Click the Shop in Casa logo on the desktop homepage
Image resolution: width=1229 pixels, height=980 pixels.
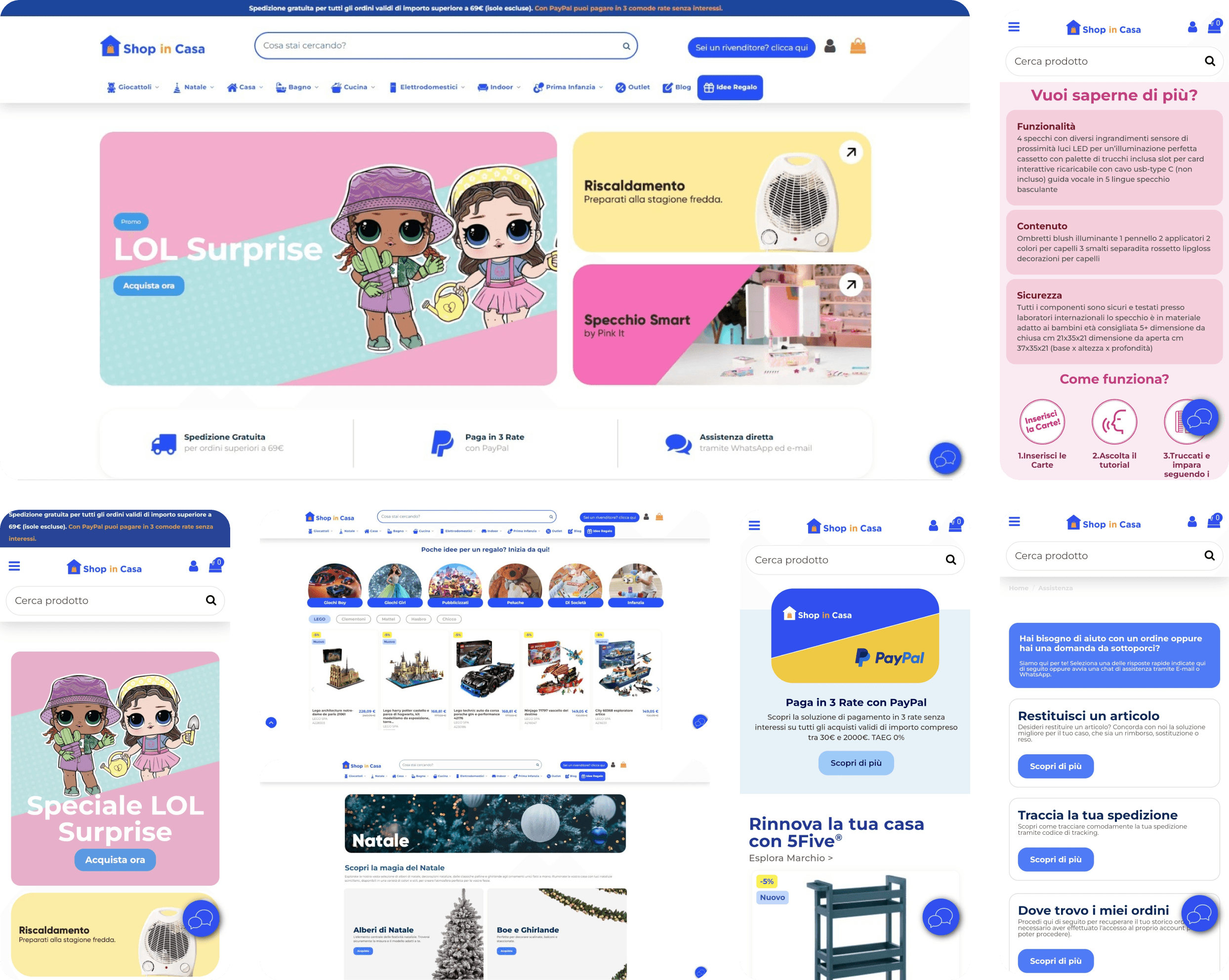pyautogui.click(x=152, y=47)
